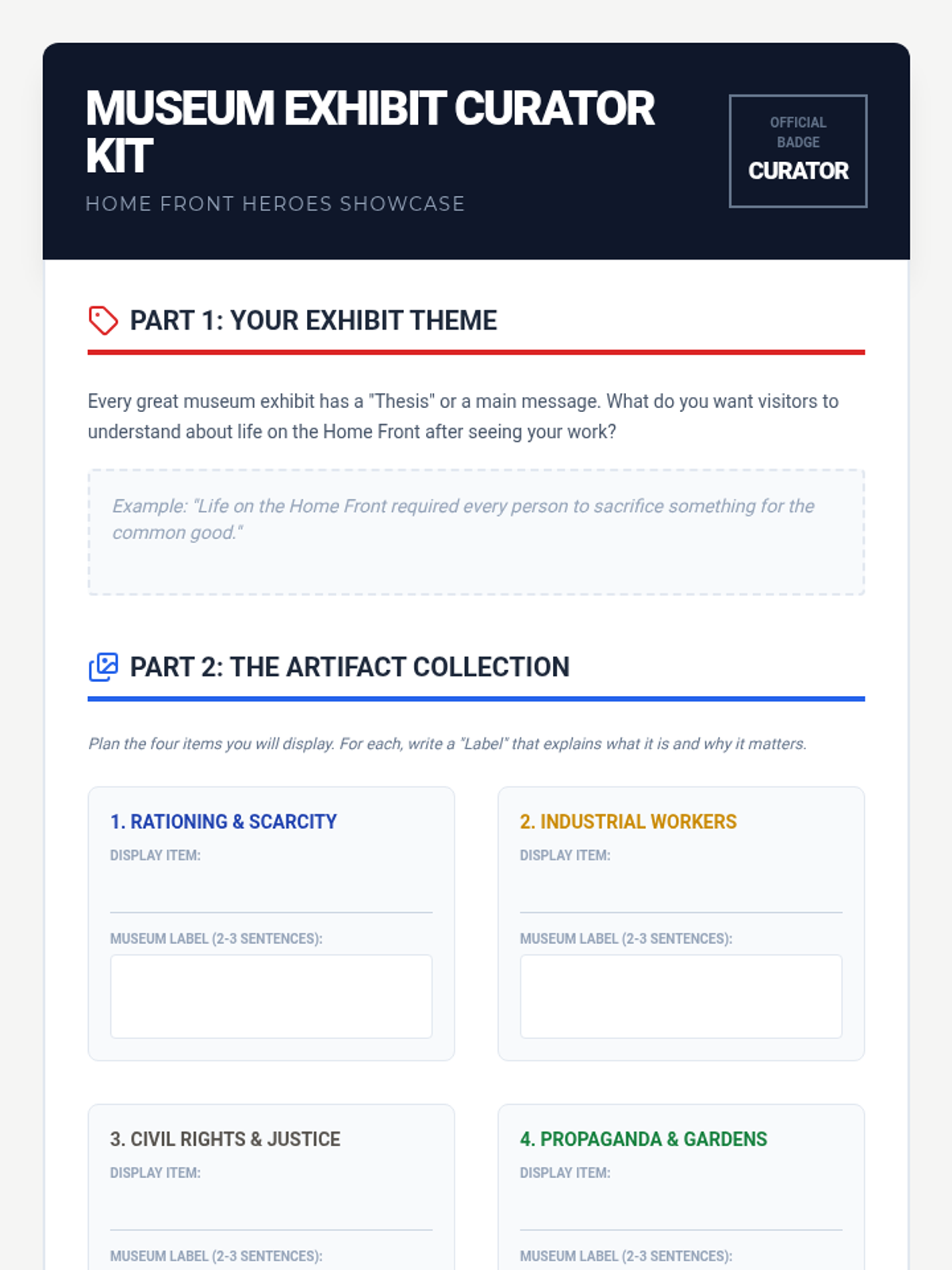Select the 2. Industrial Workers heading
The width and height of the screenshot is (952, 1270).
[x=628, y=822]
